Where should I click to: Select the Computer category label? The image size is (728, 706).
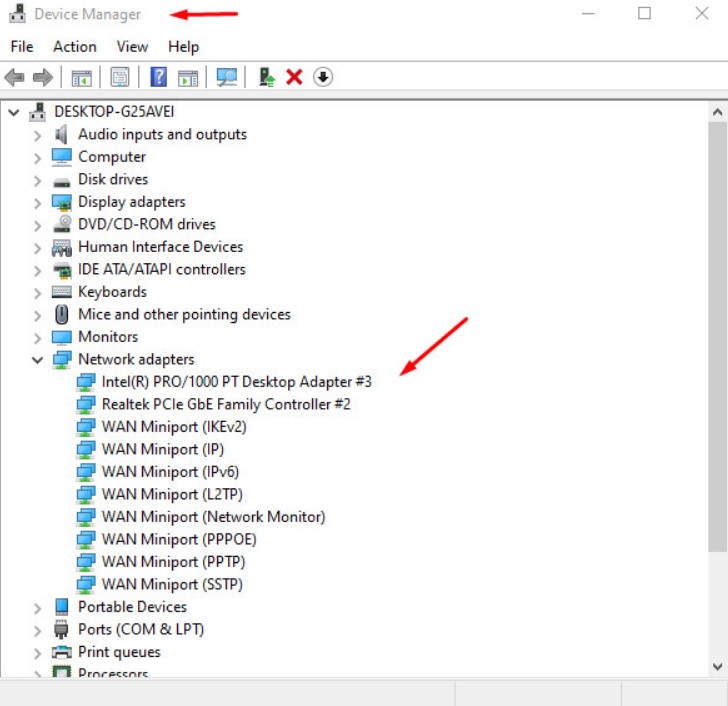pyautogui.click(x=112, y=157)
